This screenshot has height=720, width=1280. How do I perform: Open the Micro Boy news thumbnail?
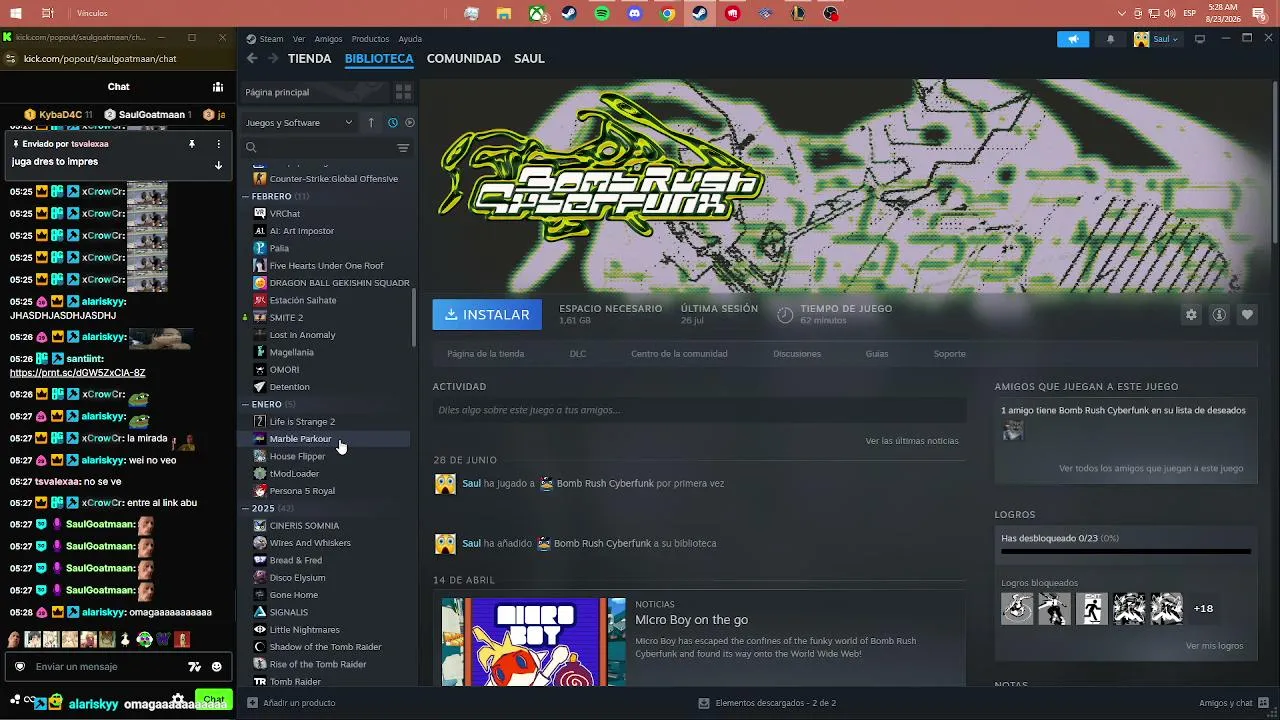[x=534, y=642]
